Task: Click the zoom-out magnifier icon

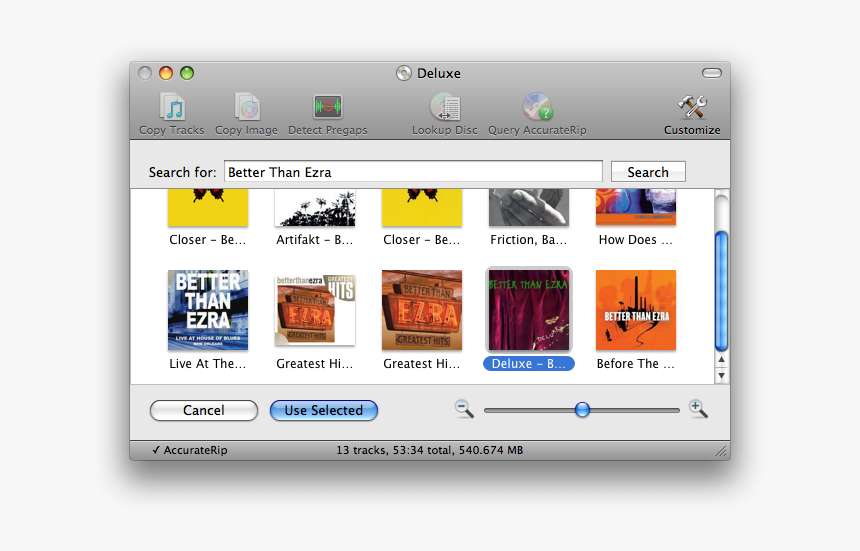Action: [464, 409]
